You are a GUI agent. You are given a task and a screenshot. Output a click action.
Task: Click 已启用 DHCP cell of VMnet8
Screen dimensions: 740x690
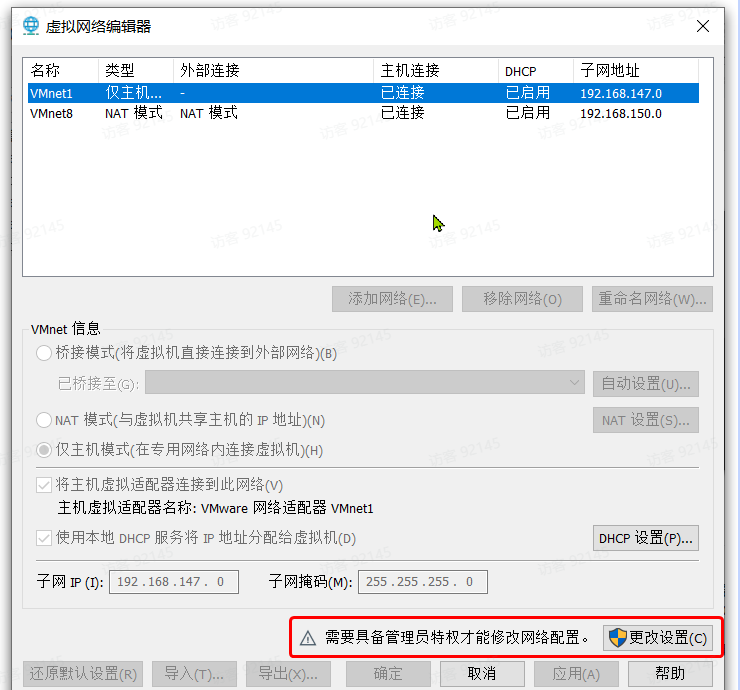click(528, 113)
